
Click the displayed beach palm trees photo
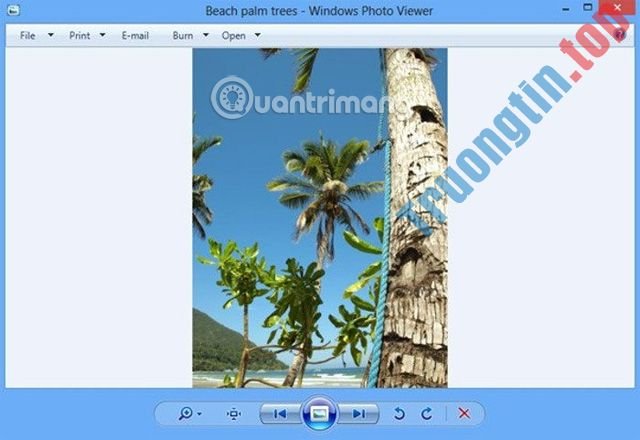[x=320, y=218]
